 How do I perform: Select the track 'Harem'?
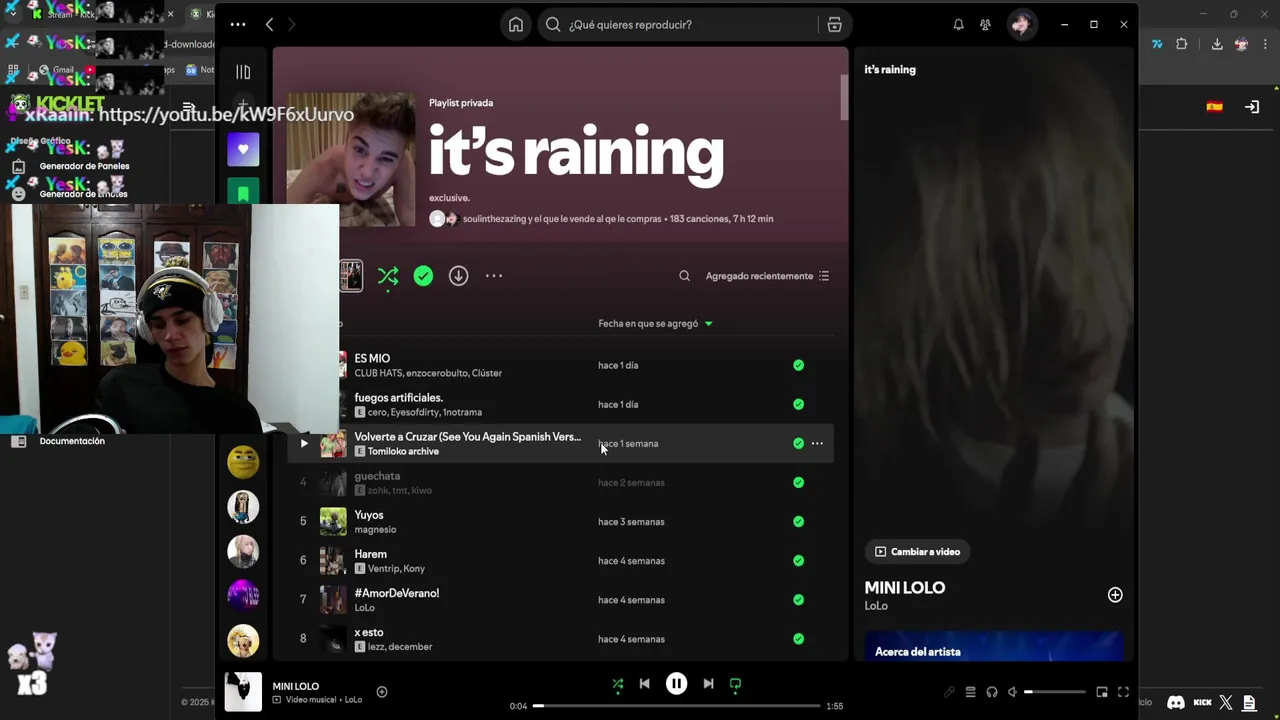370,554
